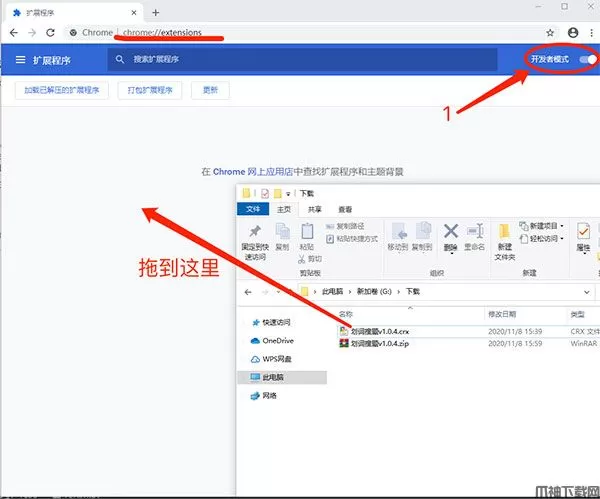Click the search magnifier icon

120,59
